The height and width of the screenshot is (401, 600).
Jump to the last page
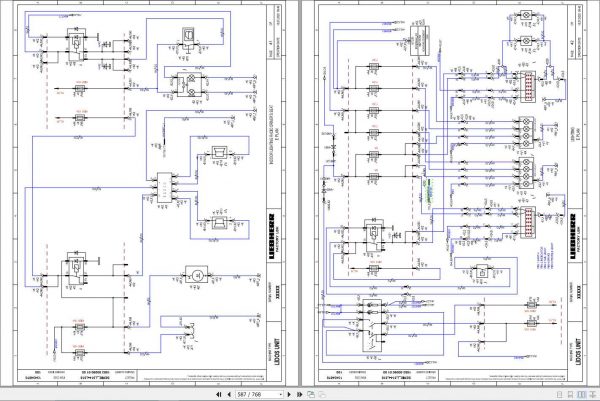(300, 394)
